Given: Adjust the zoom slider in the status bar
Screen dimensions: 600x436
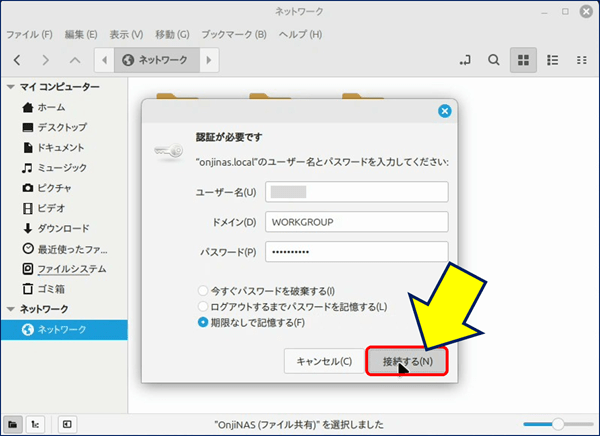Looking at the screenshot, I should coord(558,424).
